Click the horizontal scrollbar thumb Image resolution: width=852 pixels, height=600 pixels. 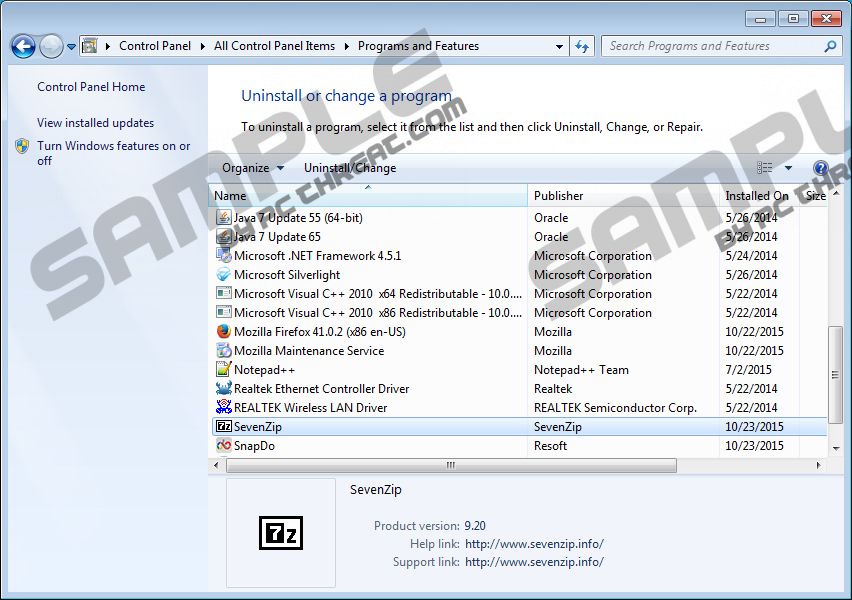click(451, 465)
